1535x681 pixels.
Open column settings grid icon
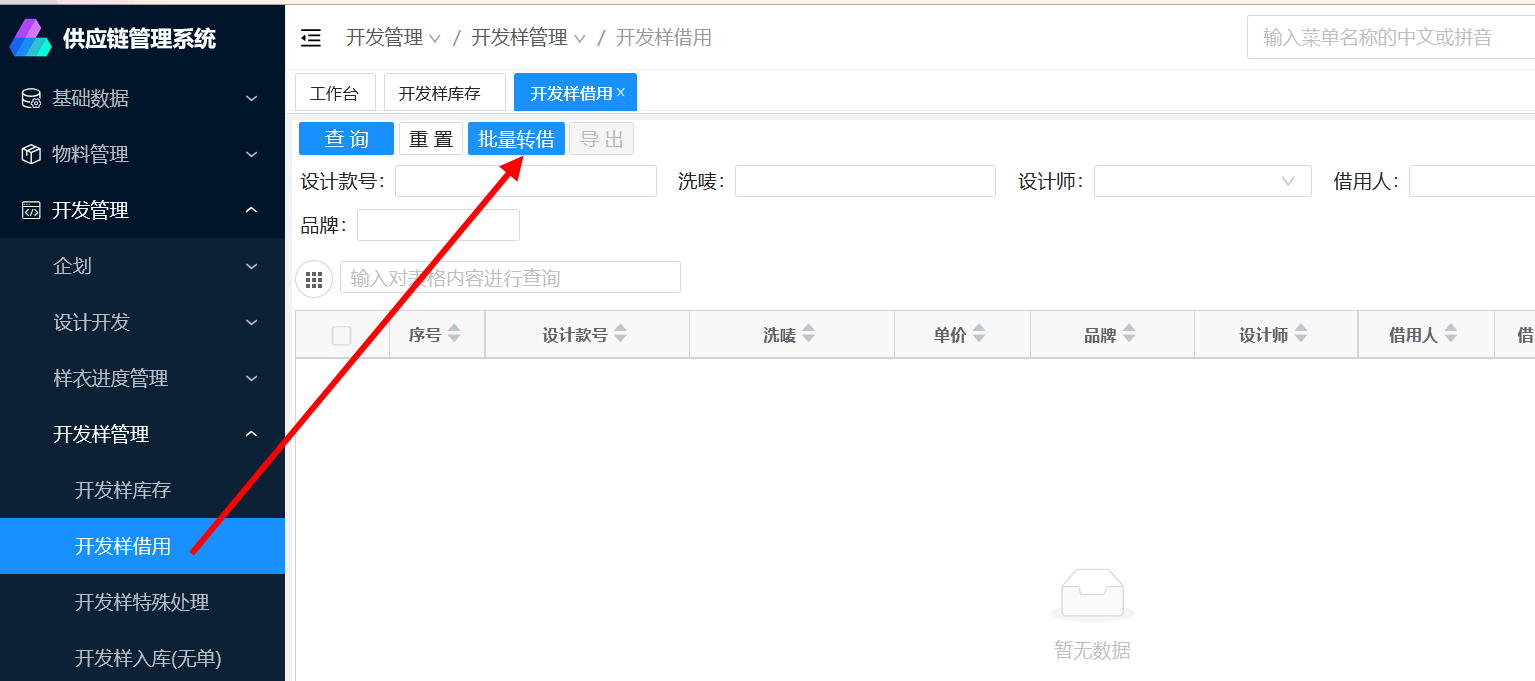click(314, 279)
